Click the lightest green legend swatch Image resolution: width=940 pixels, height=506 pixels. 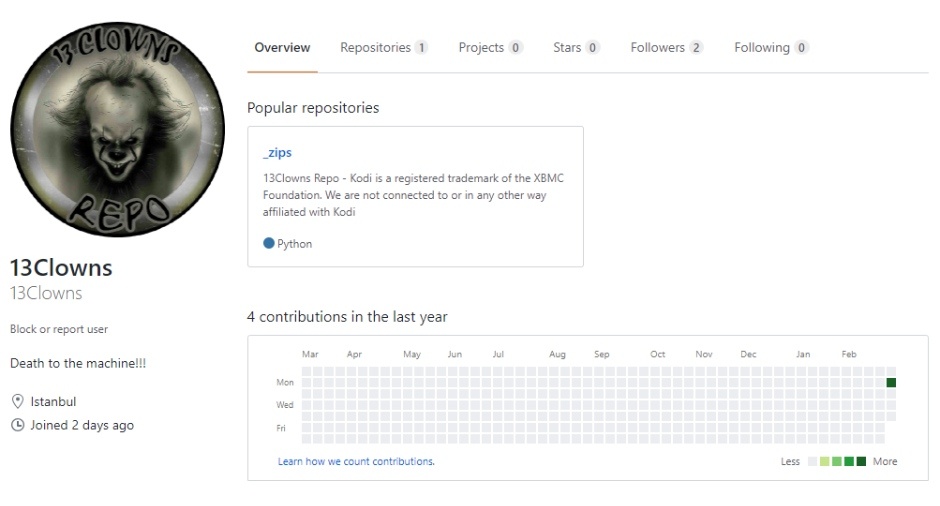click(824, 461)
